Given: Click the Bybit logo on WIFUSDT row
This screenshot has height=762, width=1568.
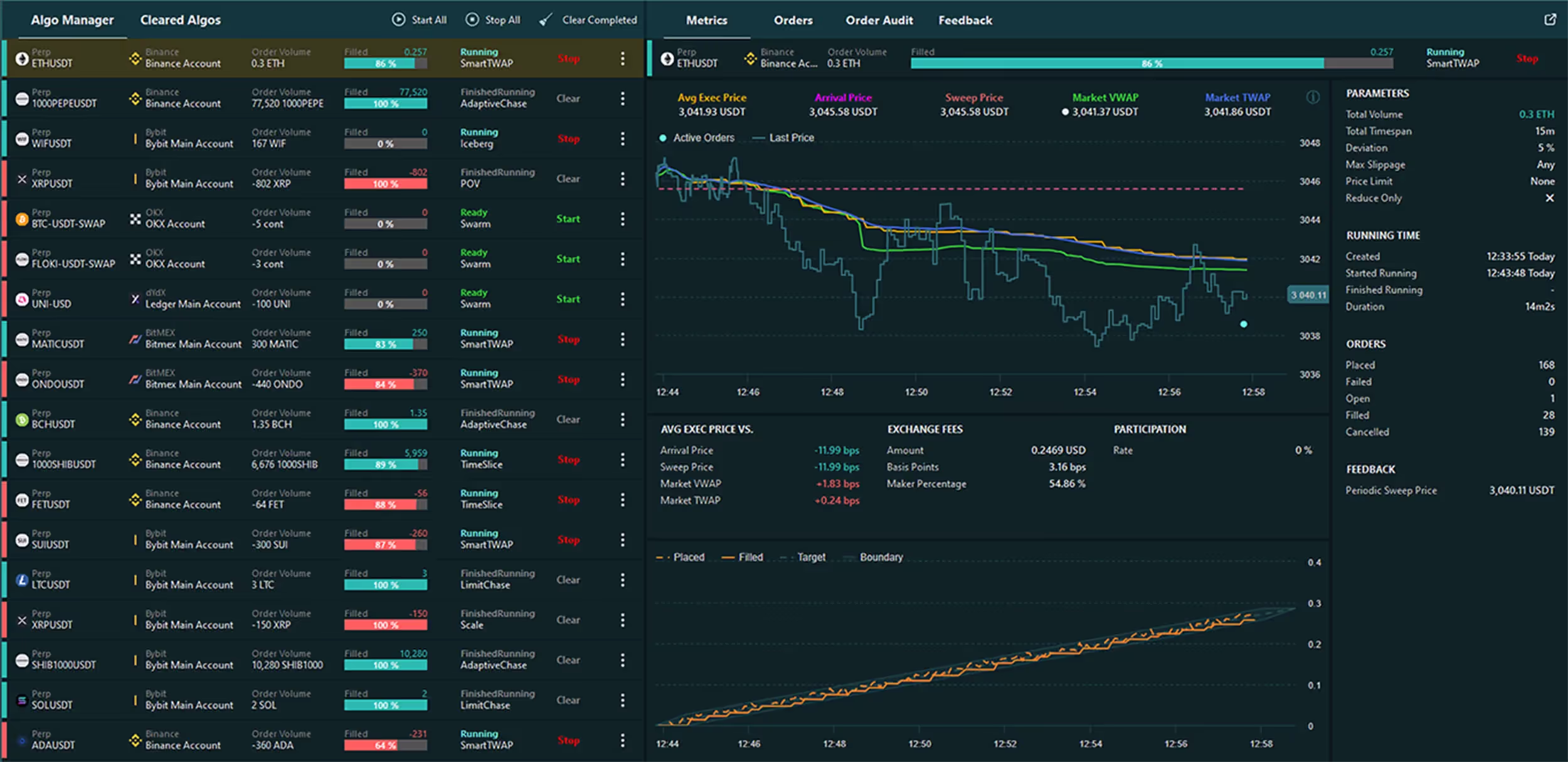Looking at the screenshot, I should coord(135,139).
